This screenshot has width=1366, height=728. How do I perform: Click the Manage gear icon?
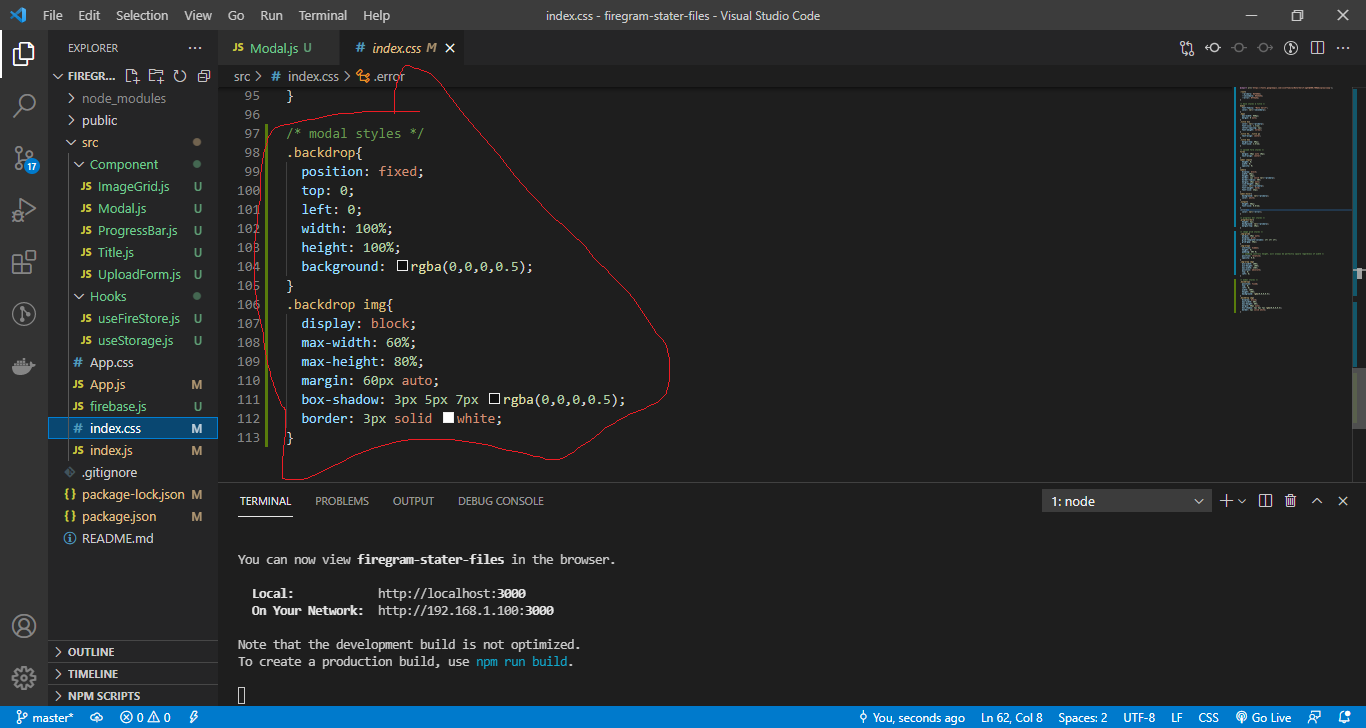(24, 677)
